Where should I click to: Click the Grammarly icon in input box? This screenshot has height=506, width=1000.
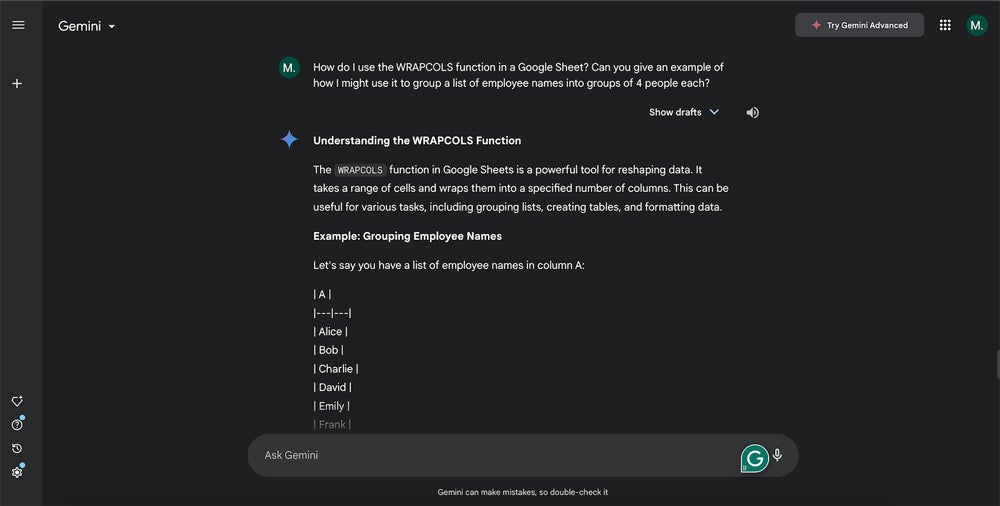(754, 458)
